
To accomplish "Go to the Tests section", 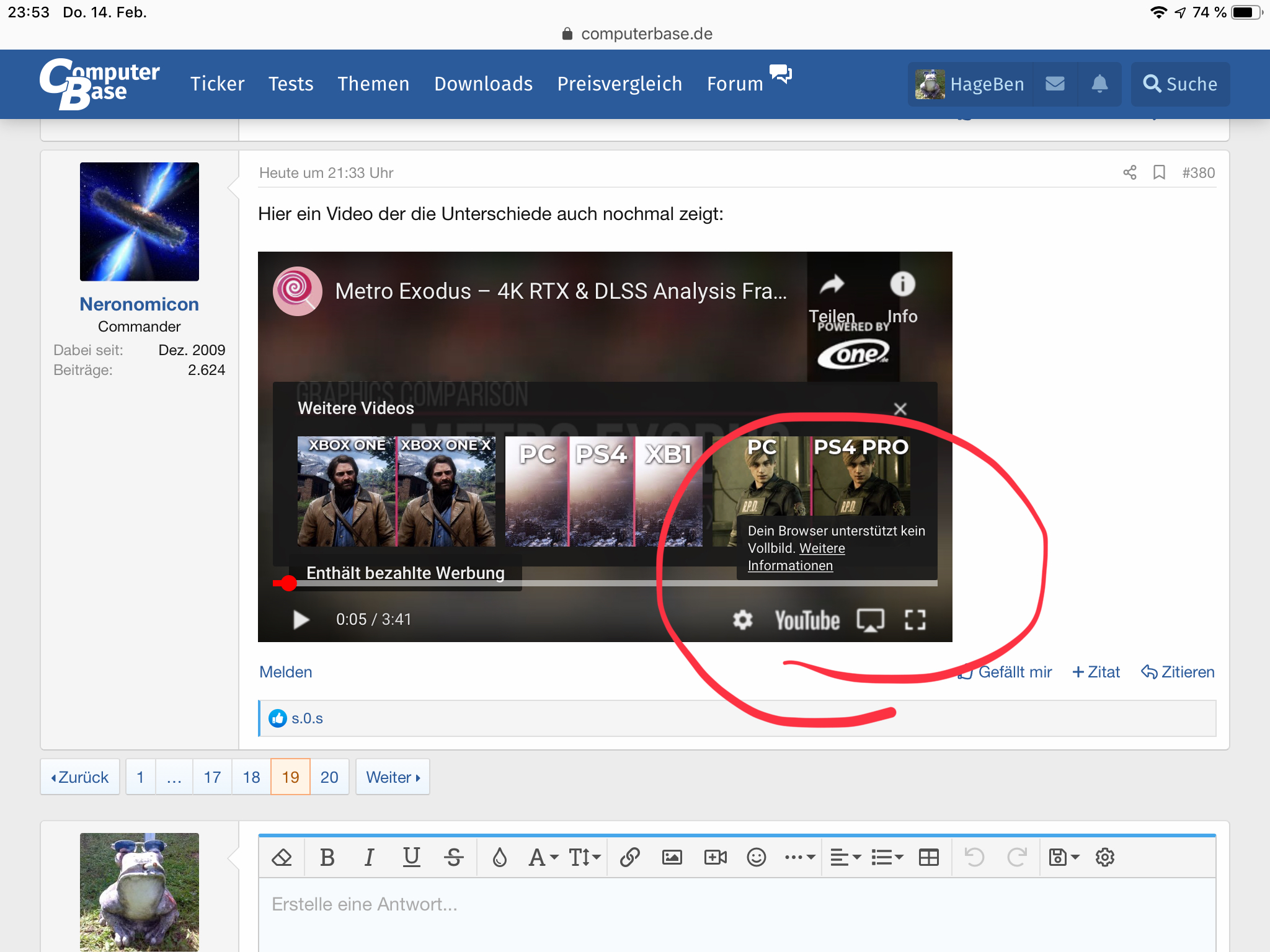I will (291, 84).
